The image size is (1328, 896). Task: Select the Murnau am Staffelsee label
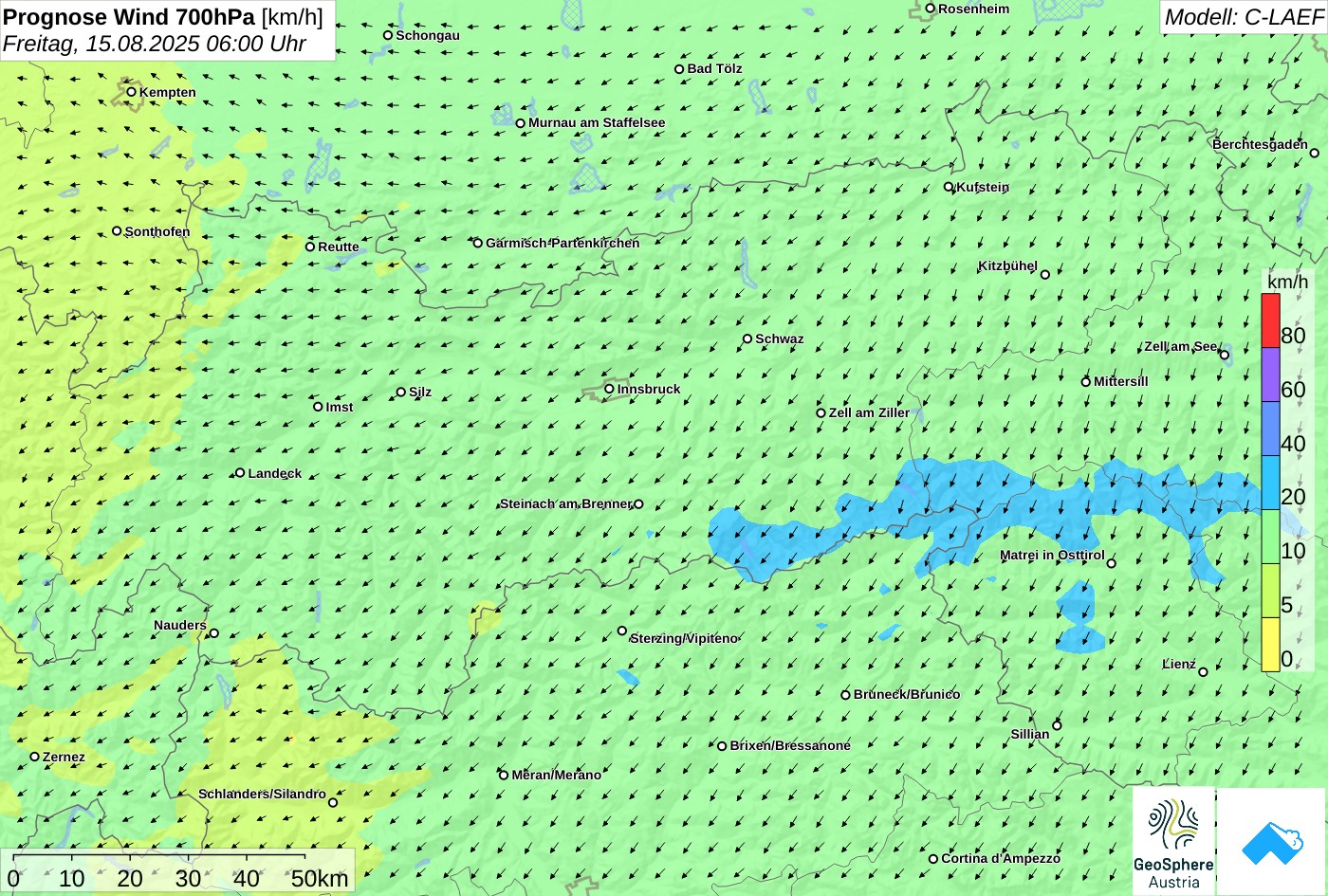pos(597,122)
